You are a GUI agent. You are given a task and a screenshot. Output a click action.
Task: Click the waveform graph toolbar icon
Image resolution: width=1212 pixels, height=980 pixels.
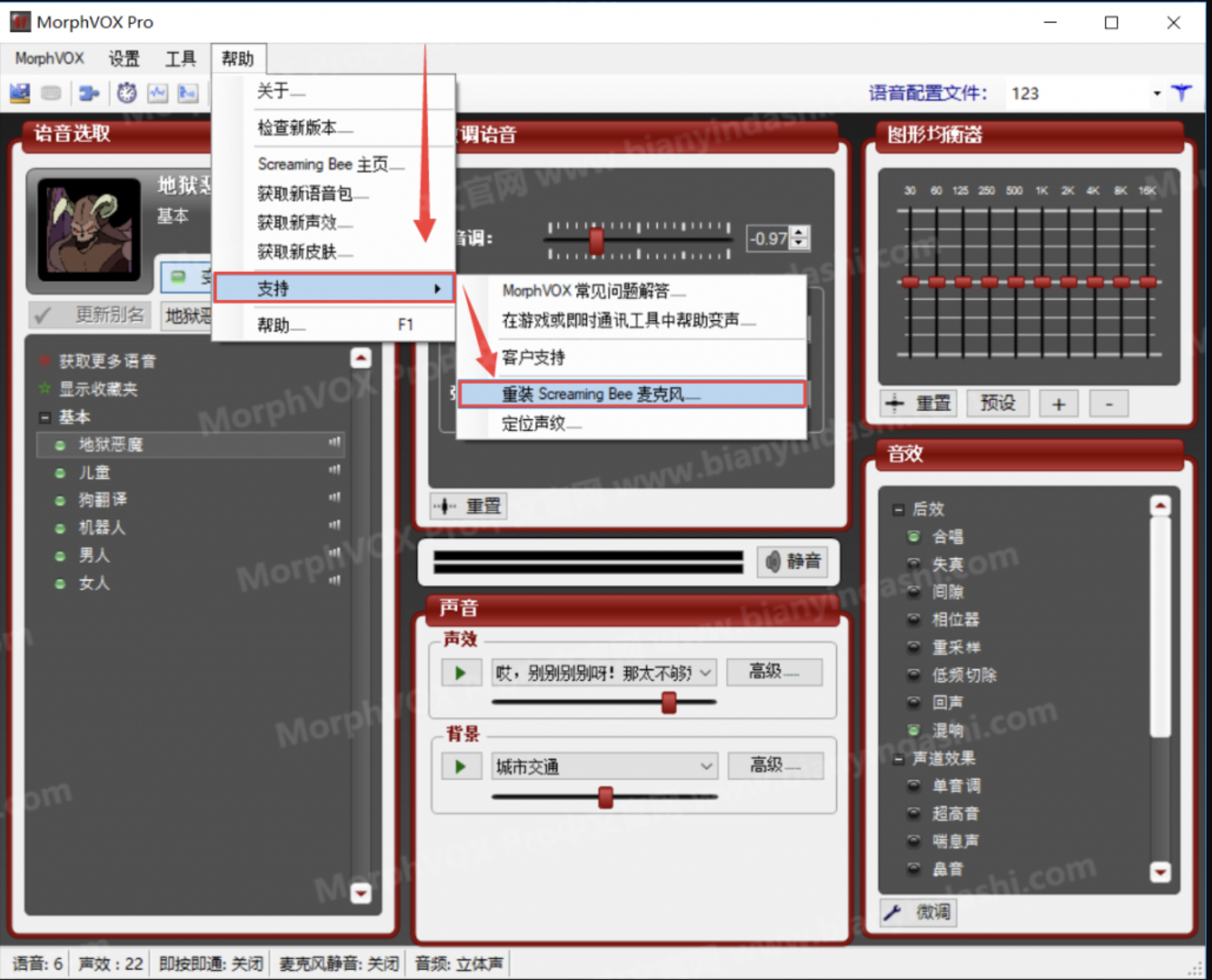tap(158, 93)
